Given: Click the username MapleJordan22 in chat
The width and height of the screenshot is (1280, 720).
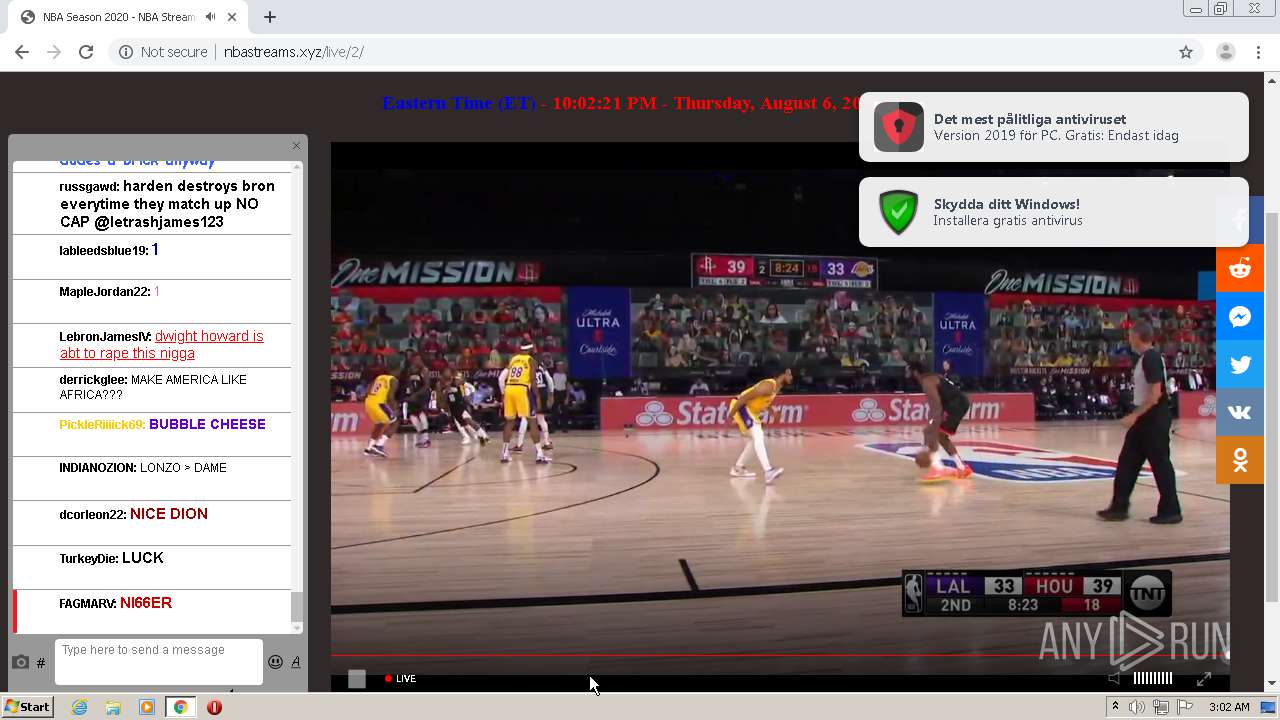Looking at the screenshot, I should click(105, 292).
